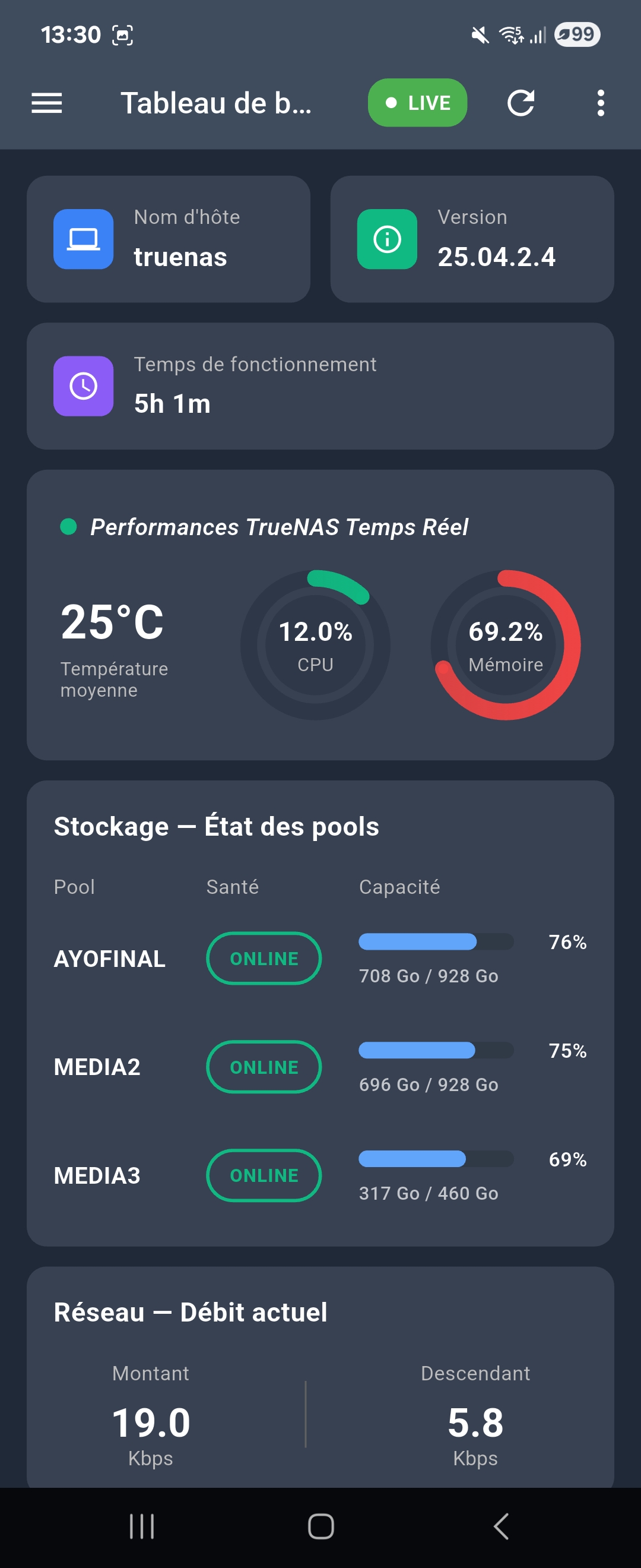641x1568 pixels.
Task: Click the MEDIA3 pool name
Action: [x=97, y=1175]
